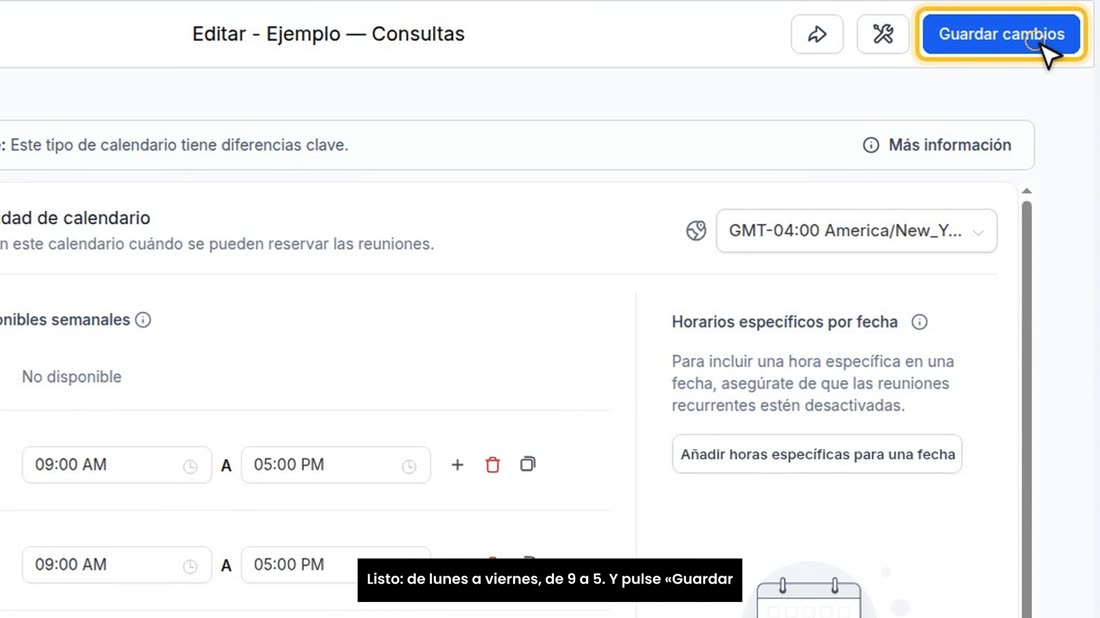Copy first row hours with duplicate icon
The height and width of the screenshot is (618, 1100).
(x=528, y=464)
